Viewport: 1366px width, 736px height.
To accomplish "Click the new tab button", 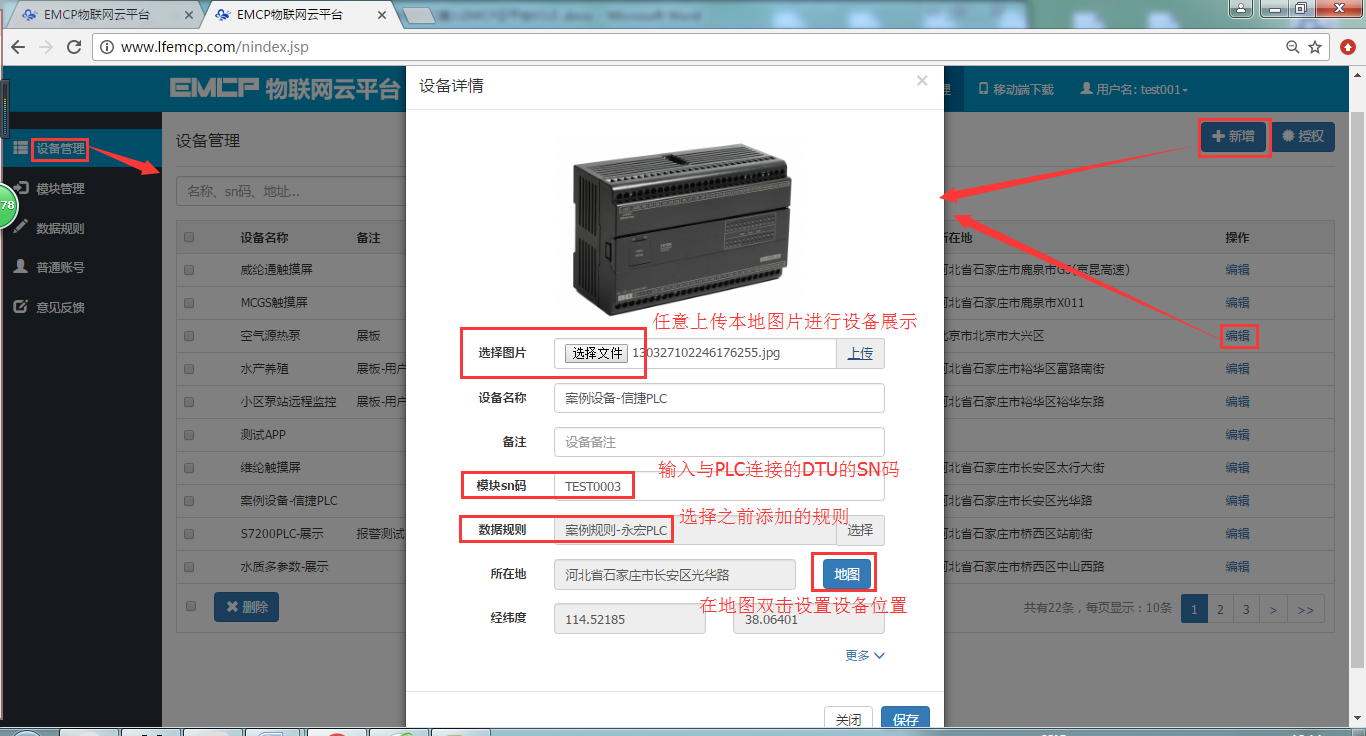I will (x=418, y=14).
